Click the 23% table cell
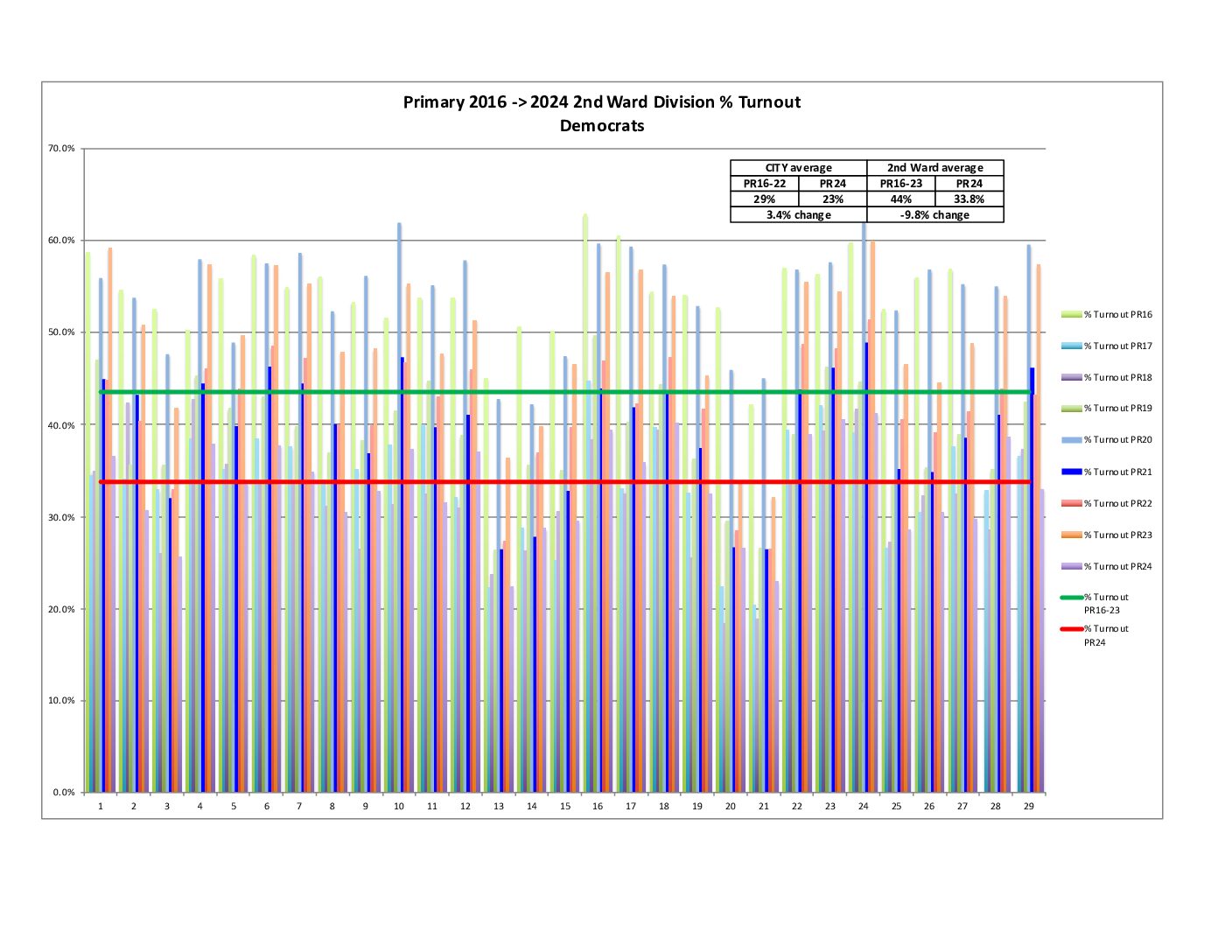Image resolution: width=1232 pixels, height=952 pixels. [x=833, y=199]
